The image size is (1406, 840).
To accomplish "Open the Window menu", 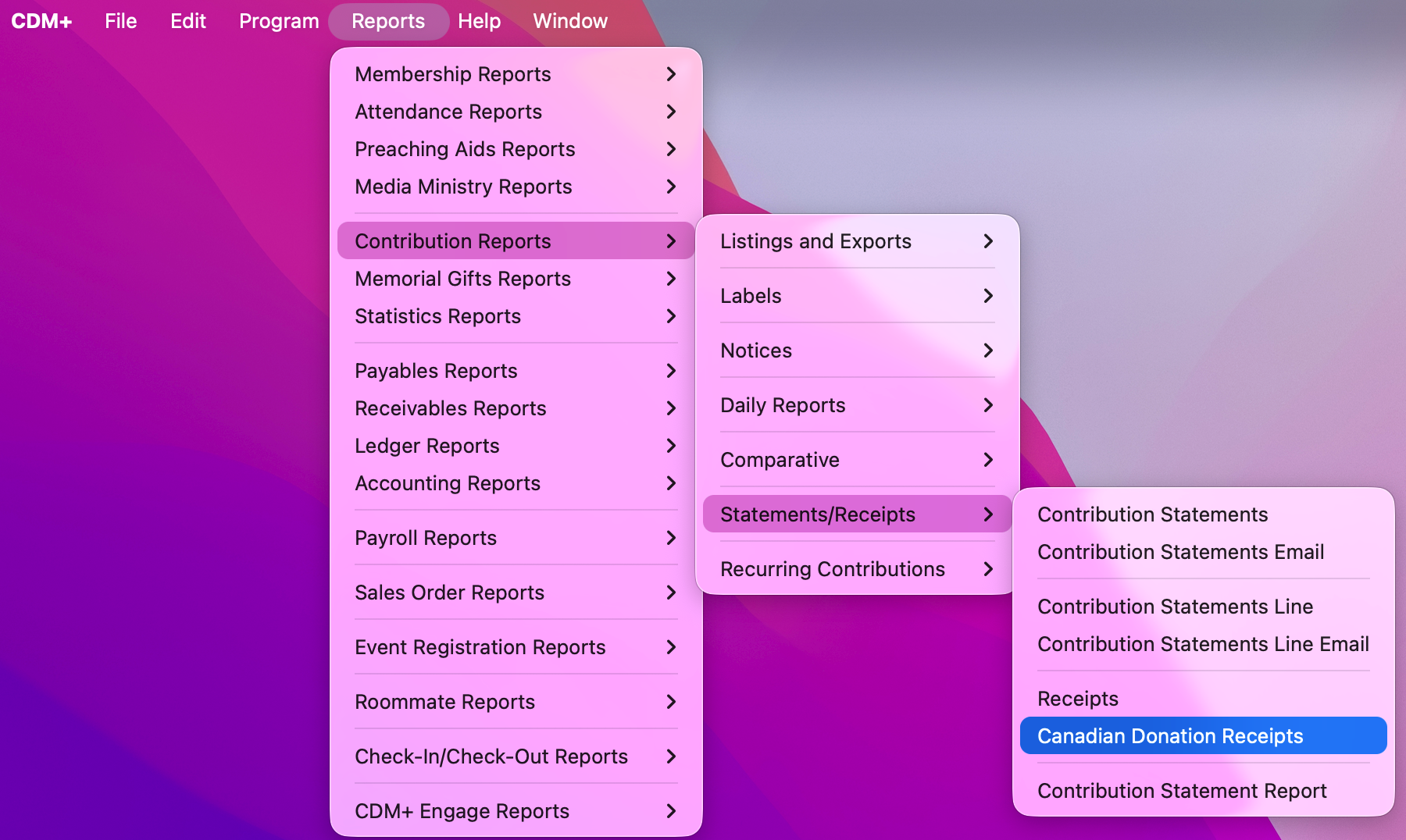I will pos(570,21).
